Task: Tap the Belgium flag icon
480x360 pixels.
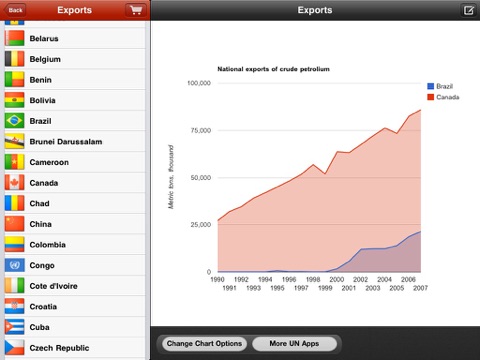Action: [14, 59]
